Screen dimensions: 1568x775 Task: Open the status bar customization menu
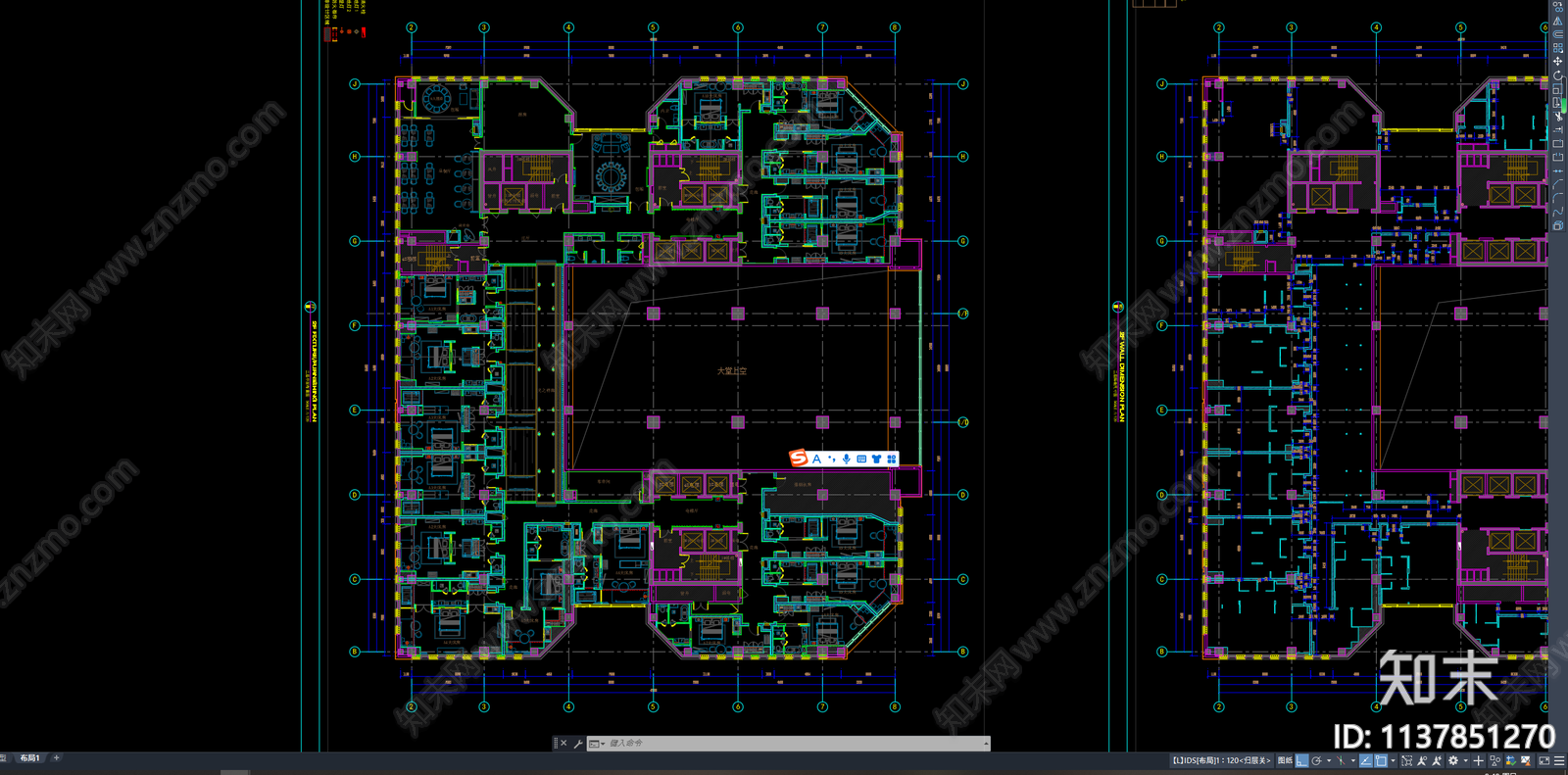coord(1559,760)
